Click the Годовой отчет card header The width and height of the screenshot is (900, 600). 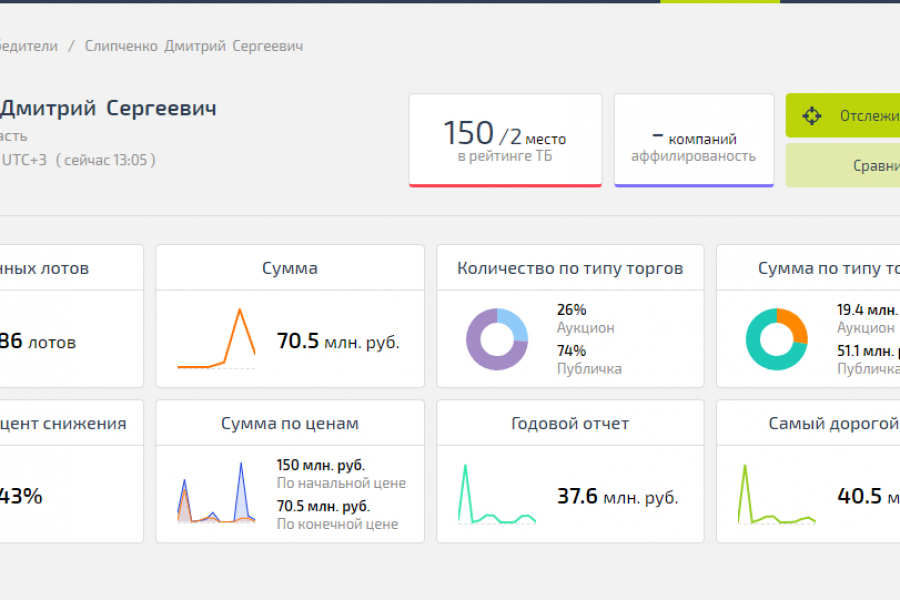pos(570,423)
